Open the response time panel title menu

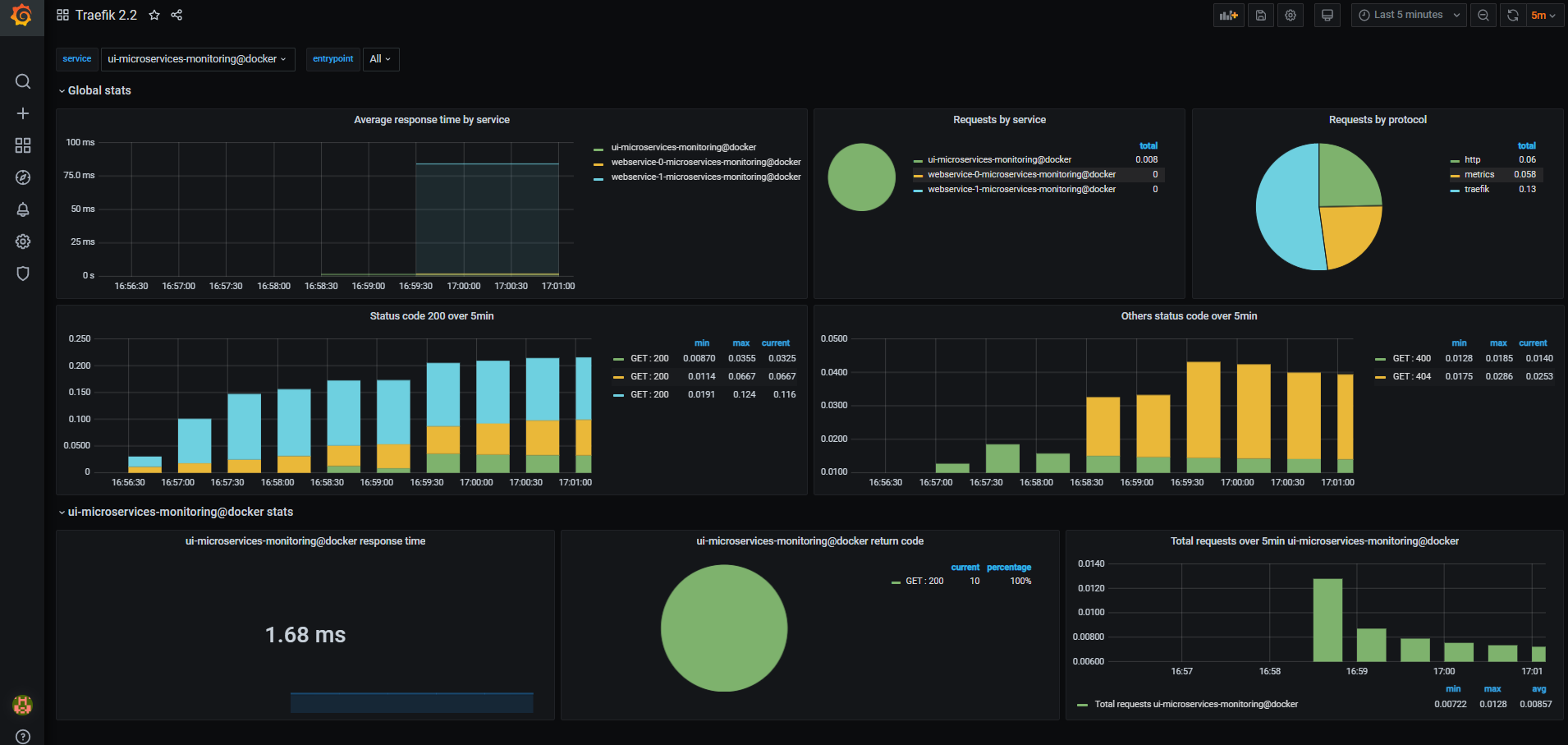point(305,541)
